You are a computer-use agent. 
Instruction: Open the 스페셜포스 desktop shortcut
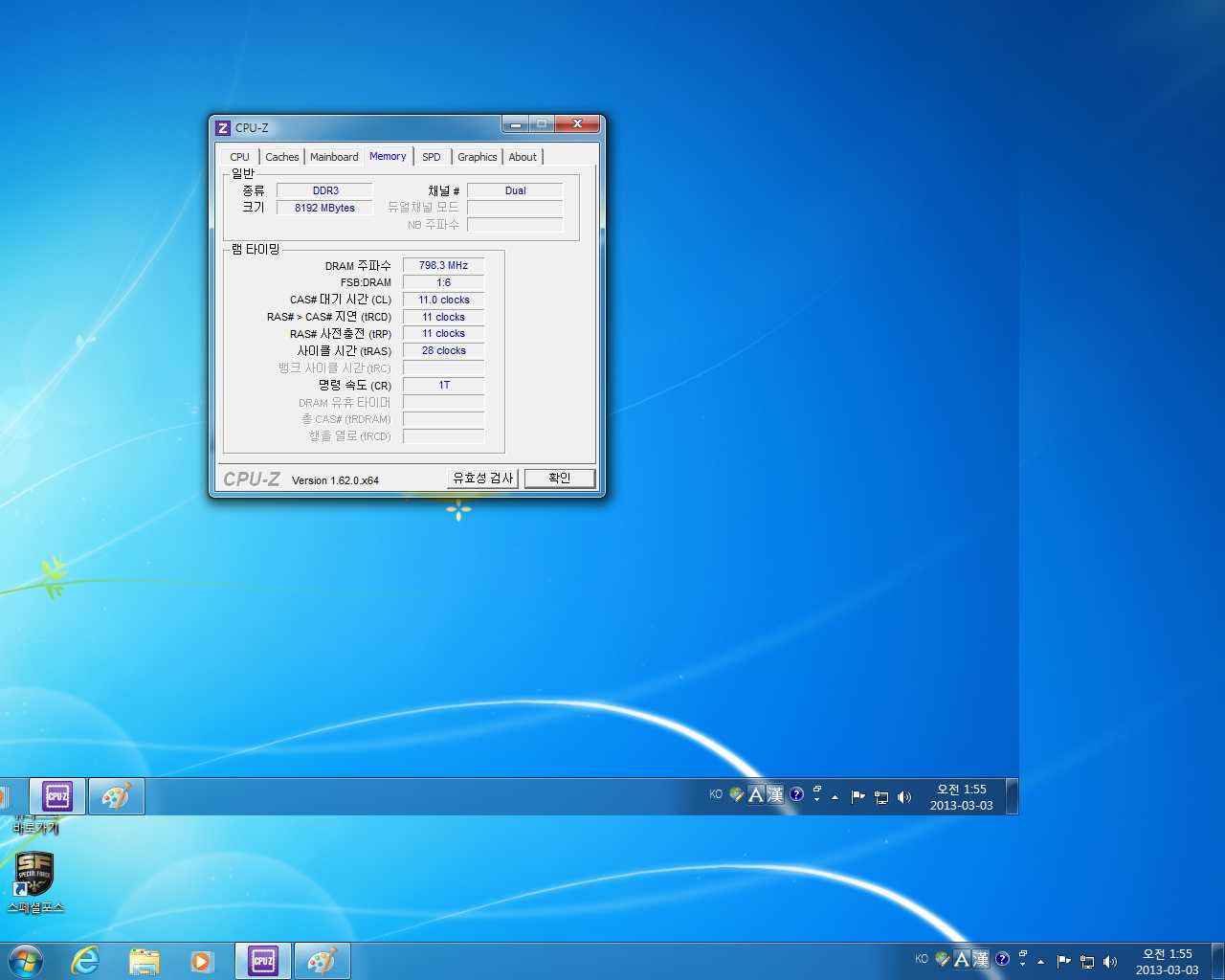click(34, 882)
